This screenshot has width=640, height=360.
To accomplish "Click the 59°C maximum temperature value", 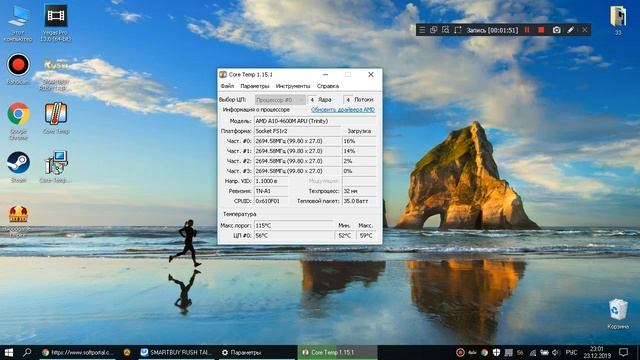I will [x=366, y=236].
